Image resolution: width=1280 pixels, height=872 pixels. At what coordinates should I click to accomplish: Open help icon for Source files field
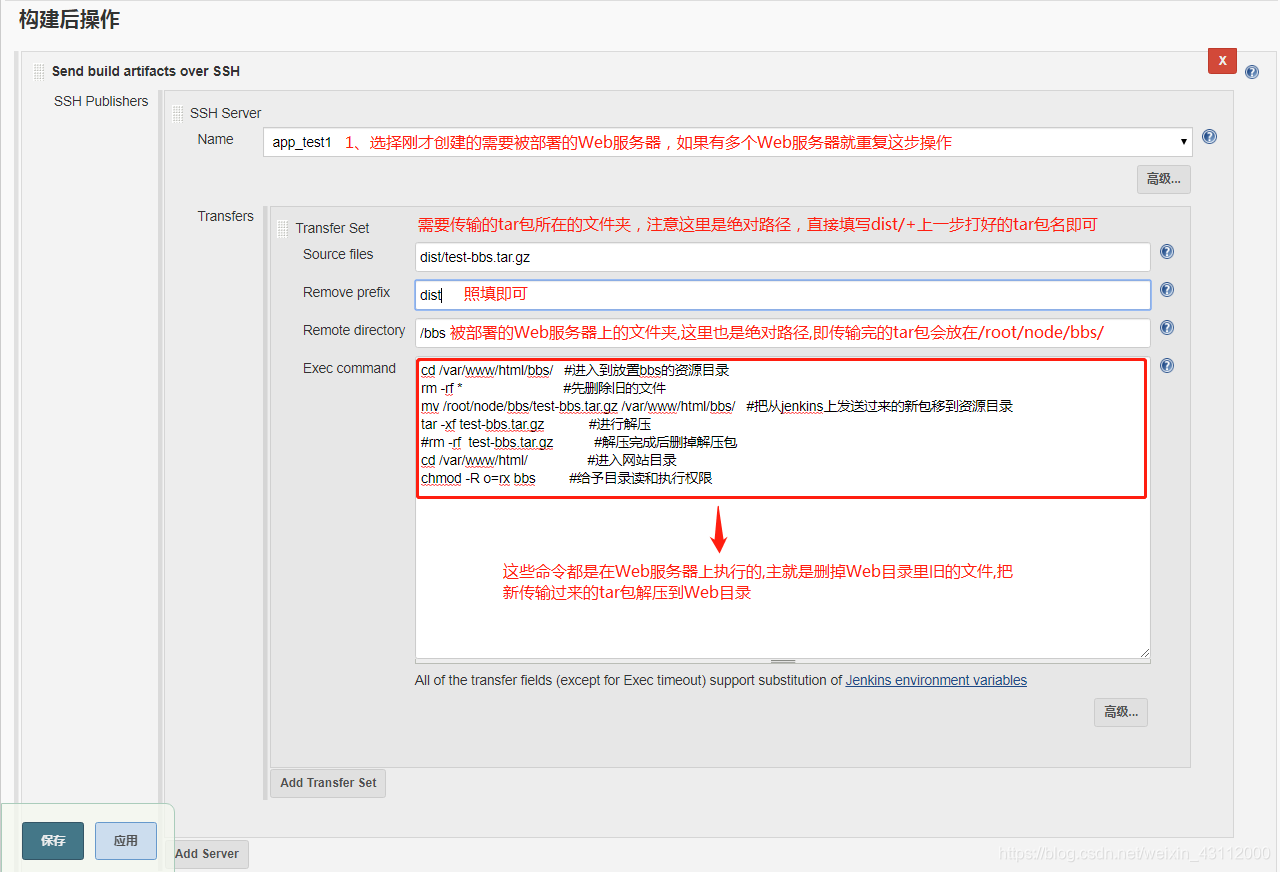coord(1167,252)
